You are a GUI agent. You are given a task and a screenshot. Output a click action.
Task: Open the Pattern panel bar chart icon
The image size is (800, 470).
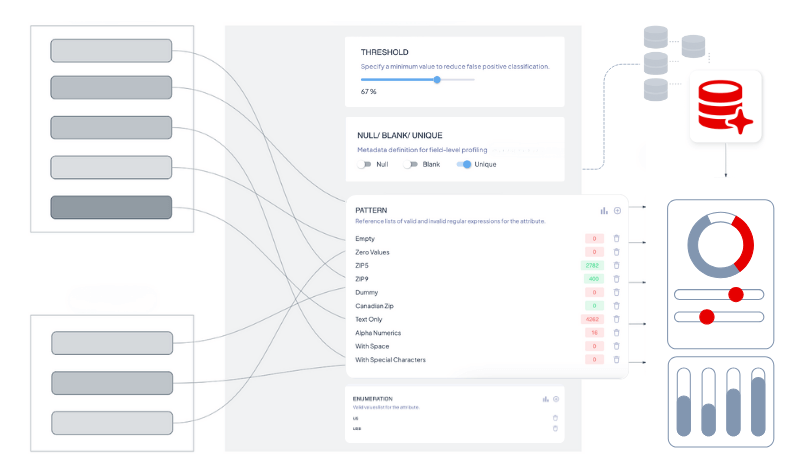pos(604,211)
